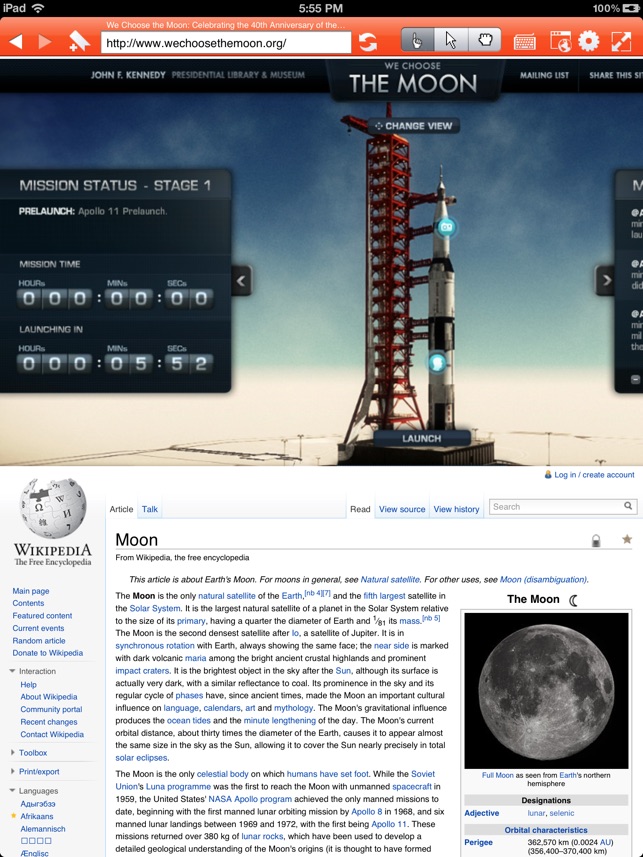Open the Talk tab
643x857 pixels.
coord(150,509)
